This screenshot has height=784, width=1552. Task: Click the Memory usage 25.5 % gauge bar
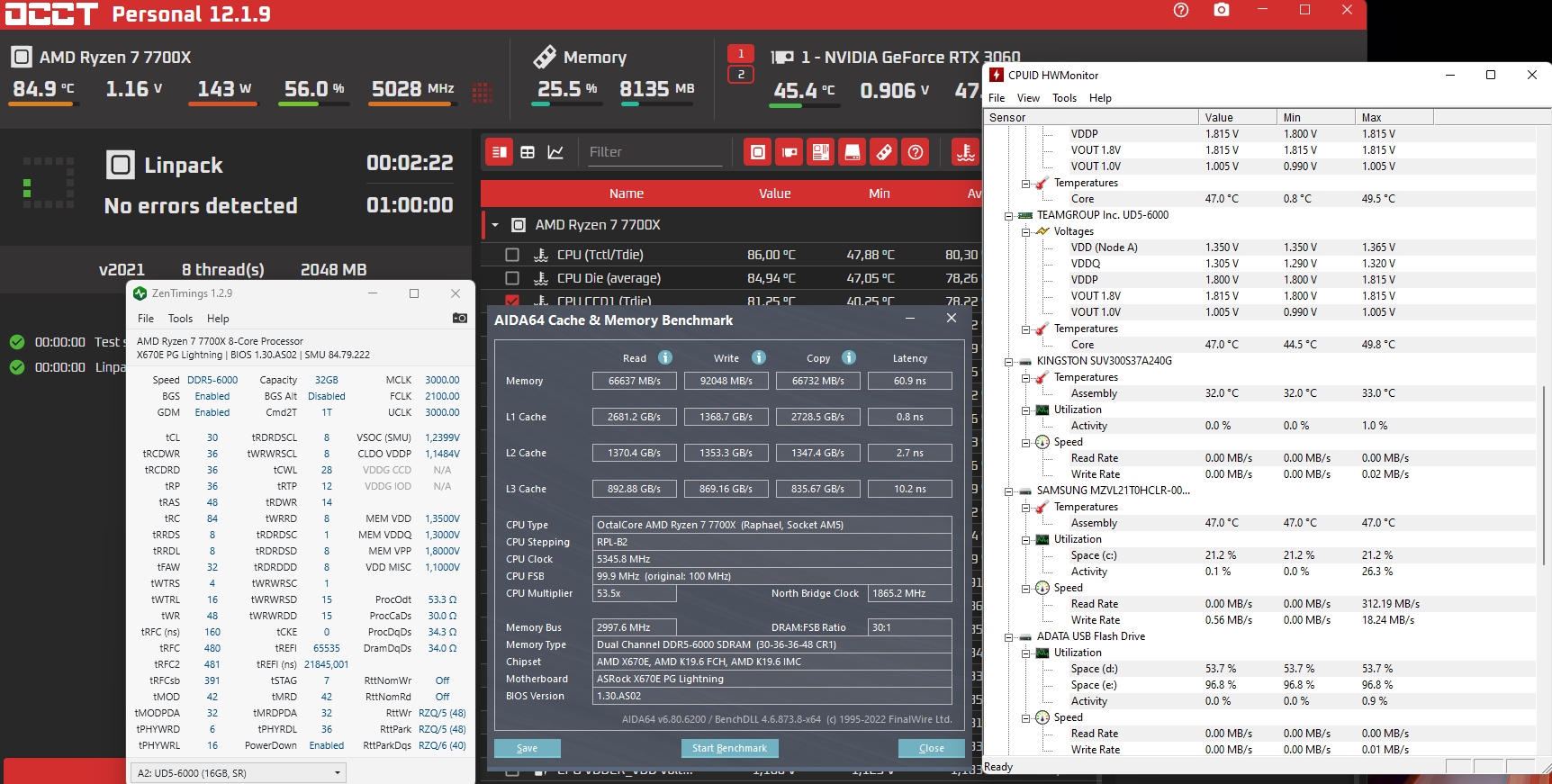click(566, 104)
